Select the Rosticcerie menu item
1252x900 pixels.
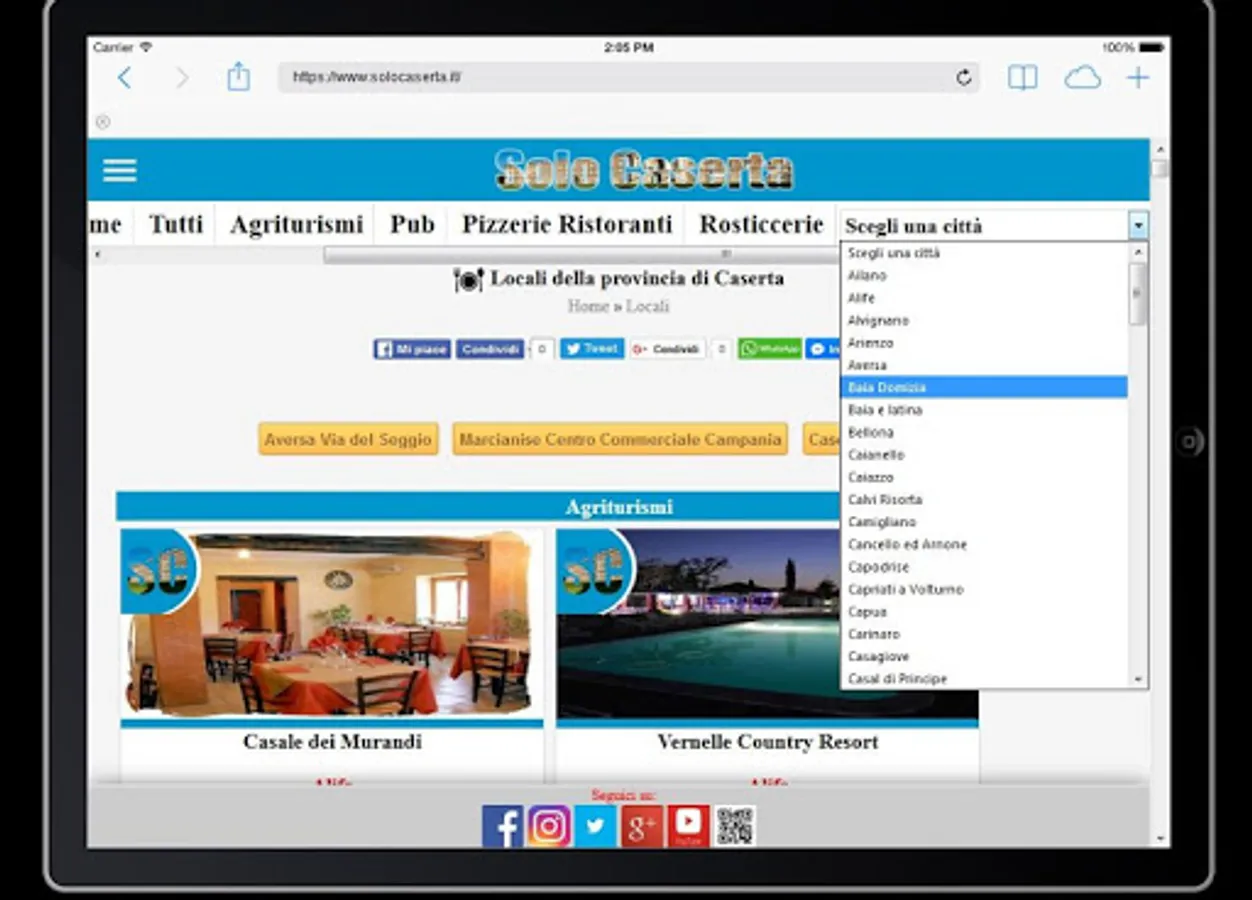coord(761,225)
